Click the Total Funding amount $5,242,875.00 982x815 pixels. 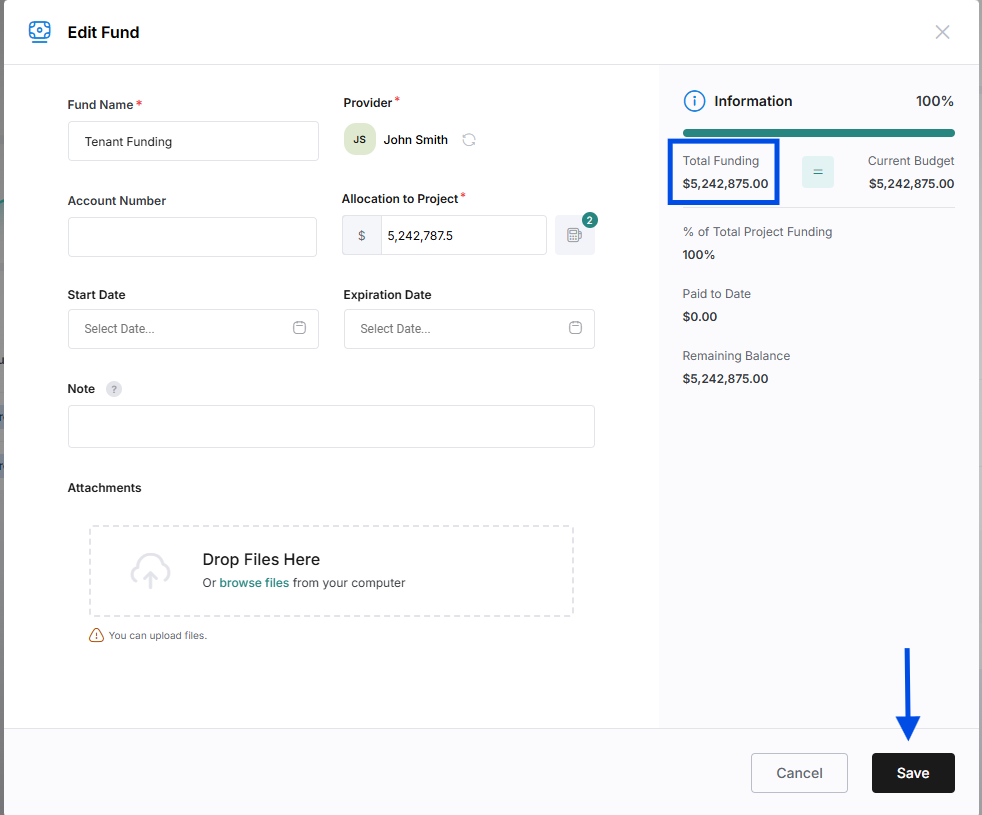click(725, 184)
